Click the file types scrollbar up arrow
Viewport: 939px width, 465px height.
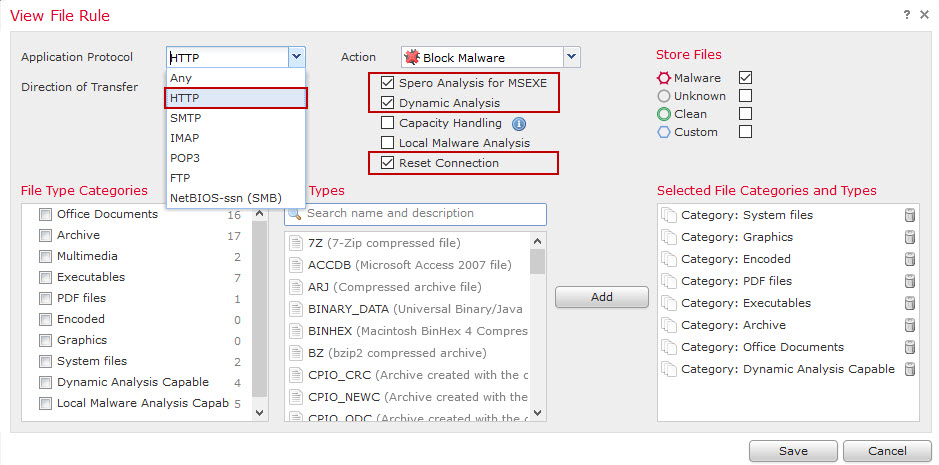point(537,241)
